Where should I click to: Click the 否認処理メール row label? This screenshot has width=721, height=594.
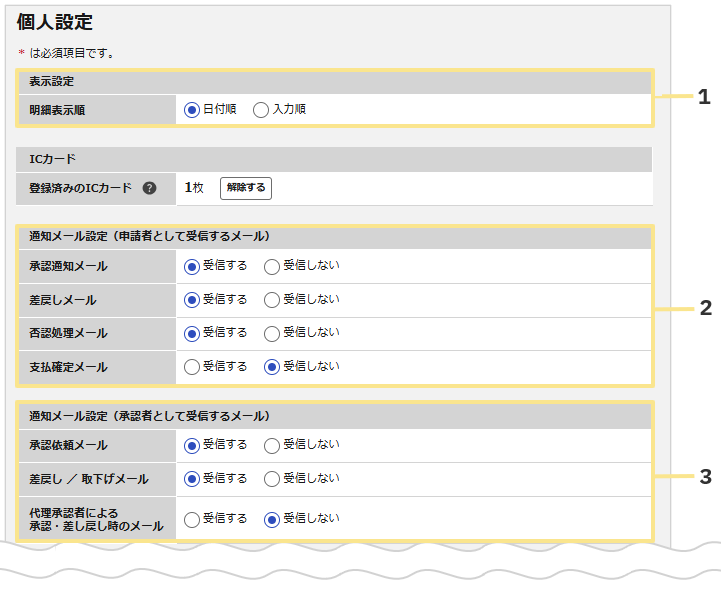pos(69,333)
